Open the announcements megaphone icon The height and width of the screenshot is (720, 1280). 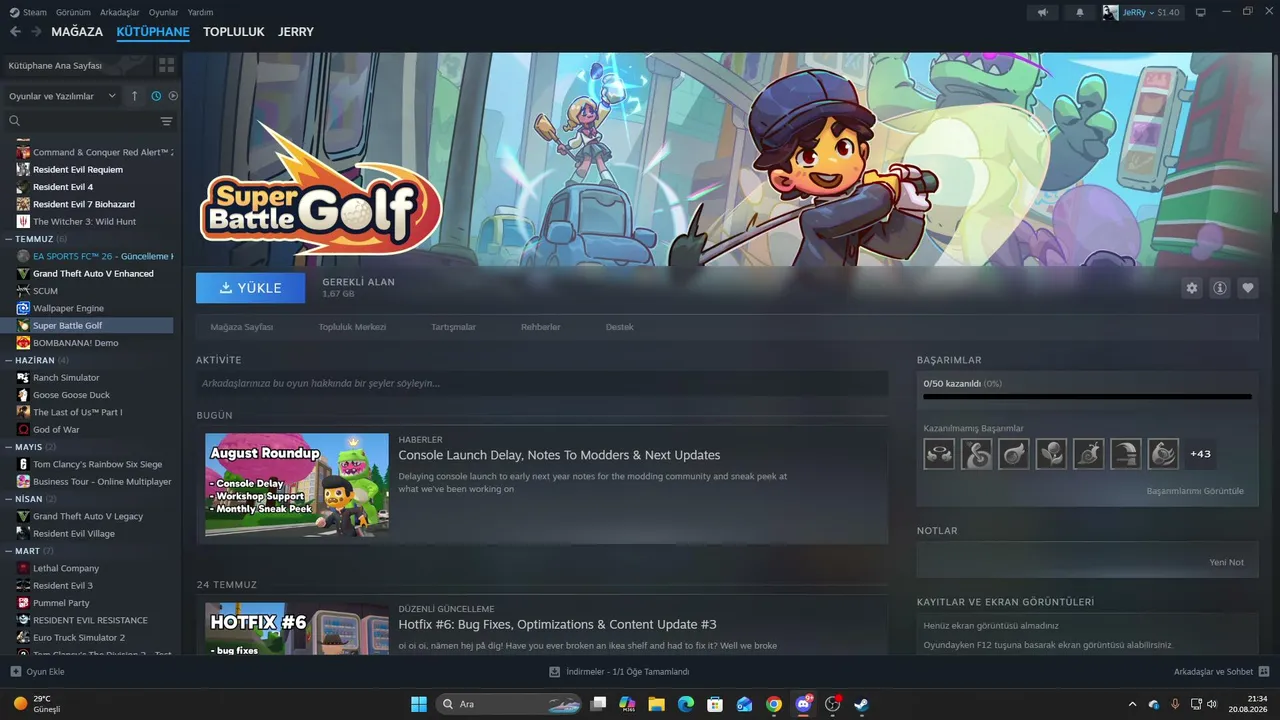pos(1043,12)
